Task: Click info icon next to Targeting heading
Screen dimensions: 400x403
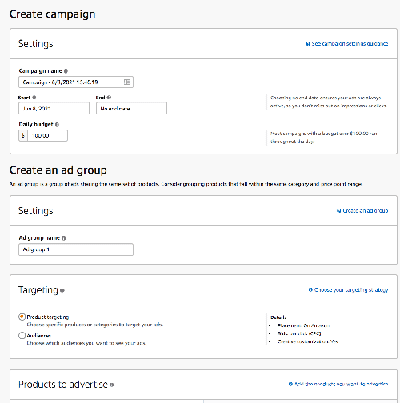Action: pyautogui.click(x=62, y=291)
